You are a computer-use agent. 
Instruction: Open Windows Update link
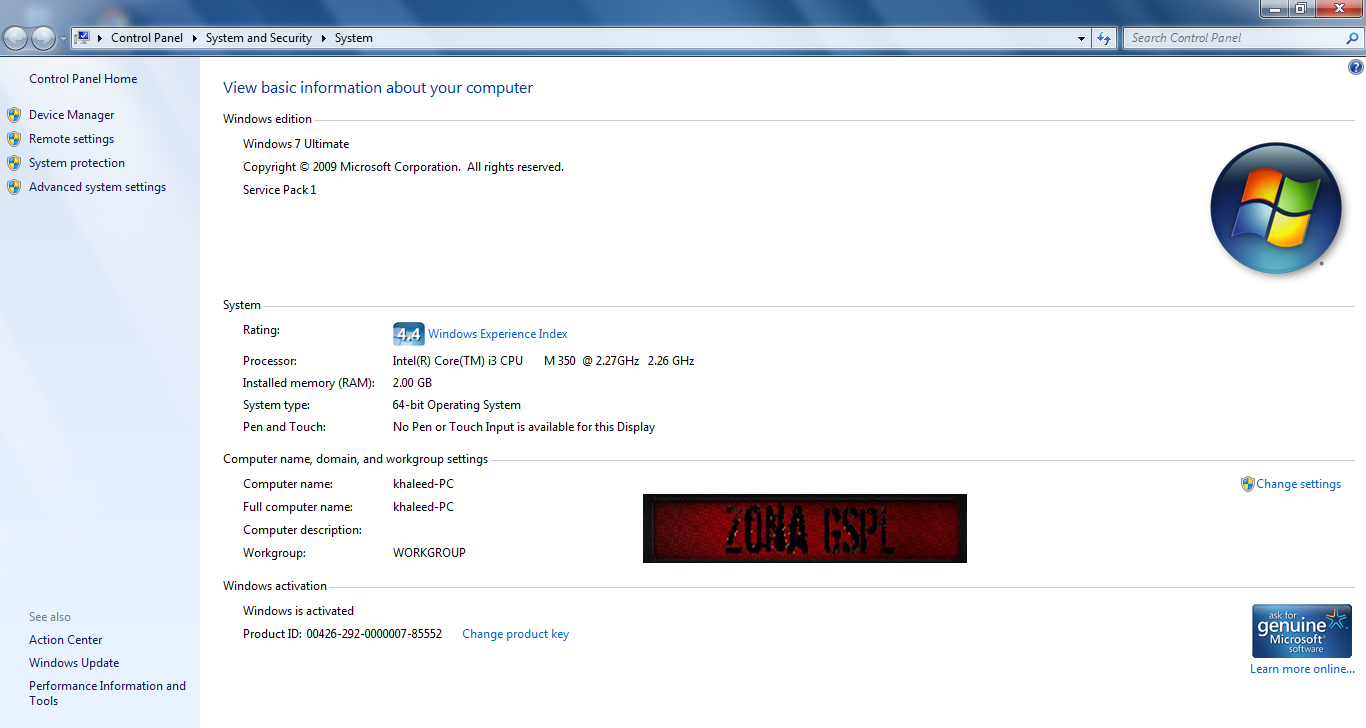[x=74, y=663]
